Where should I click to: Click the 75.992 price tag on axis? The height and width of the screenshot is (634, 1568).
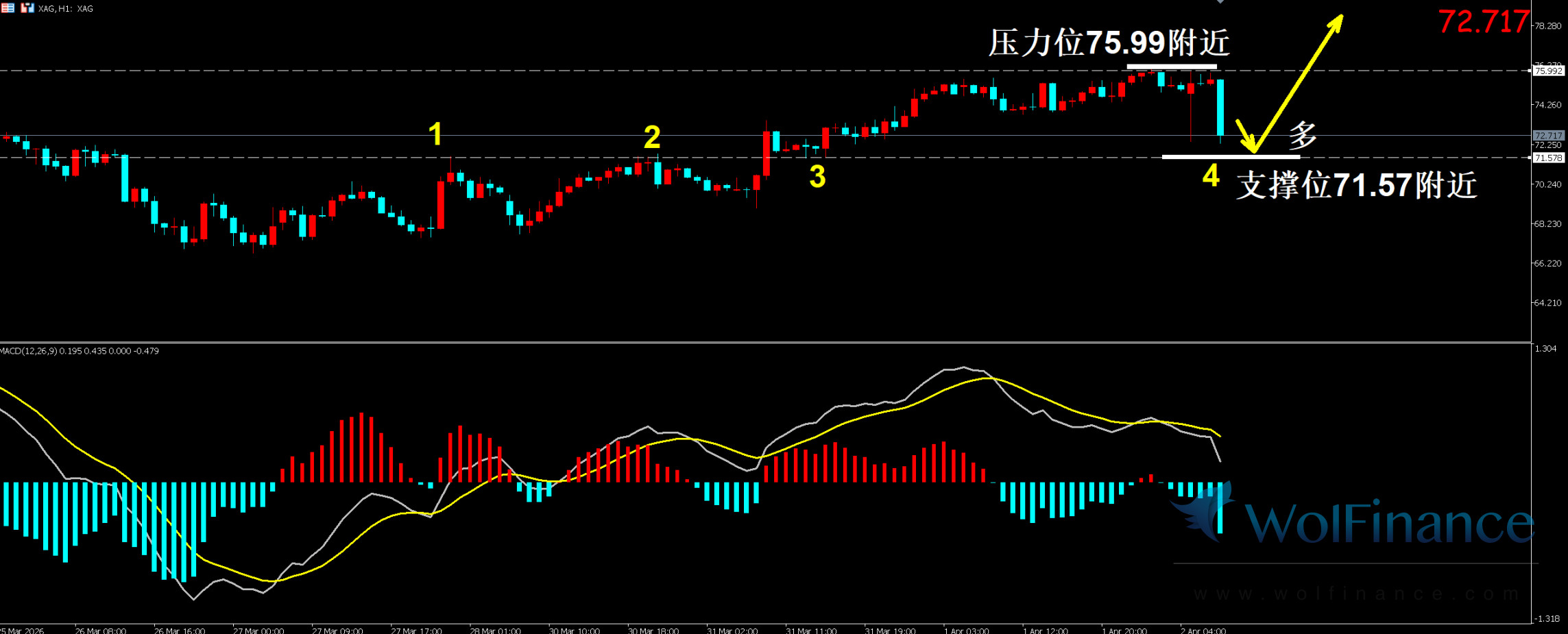(1548, 71)
